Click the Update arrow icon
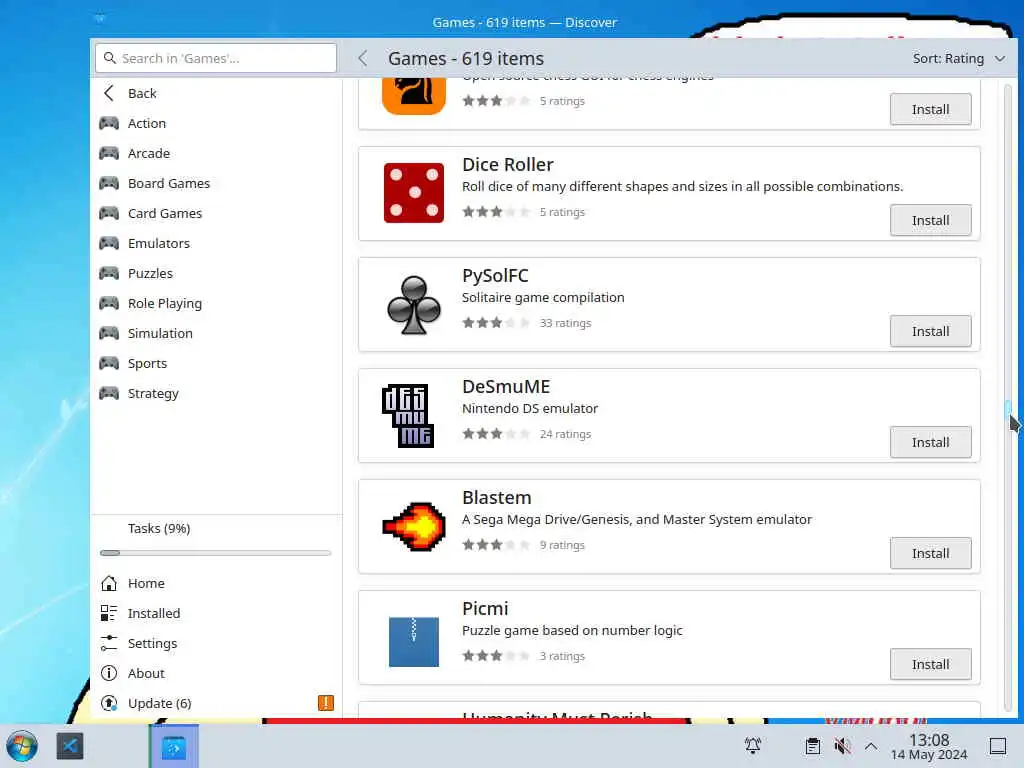The image size is (1024, 768). [x=109, y=703]
